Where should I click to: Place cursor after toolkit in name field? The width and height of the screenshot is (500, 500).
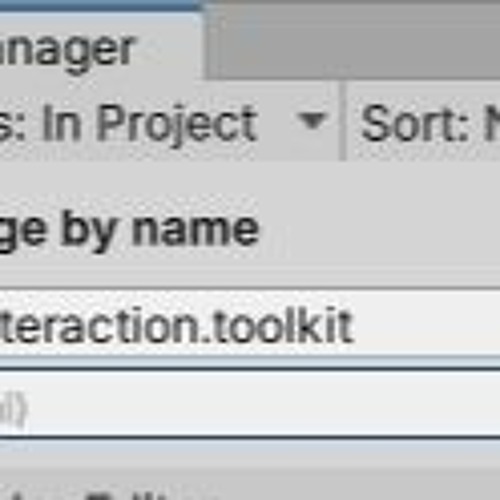[355, 325]
